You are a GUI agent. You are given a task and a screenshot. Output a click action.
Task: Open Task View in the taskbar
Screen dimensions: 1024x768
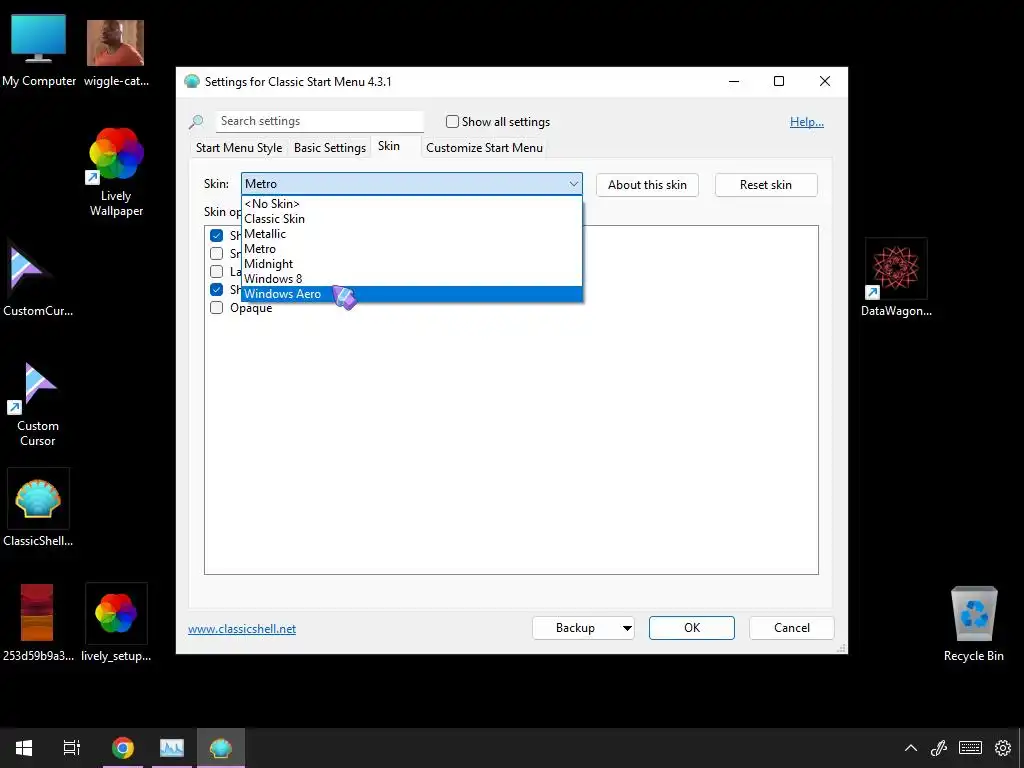72,748
